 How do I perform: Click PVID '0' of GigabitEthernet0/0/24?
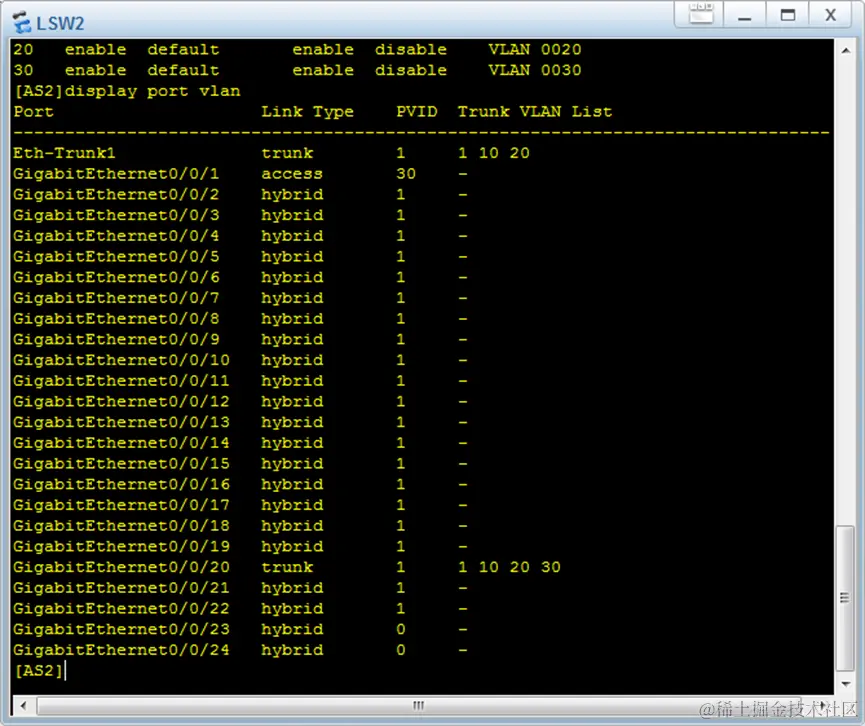click(x=401, y=650)
